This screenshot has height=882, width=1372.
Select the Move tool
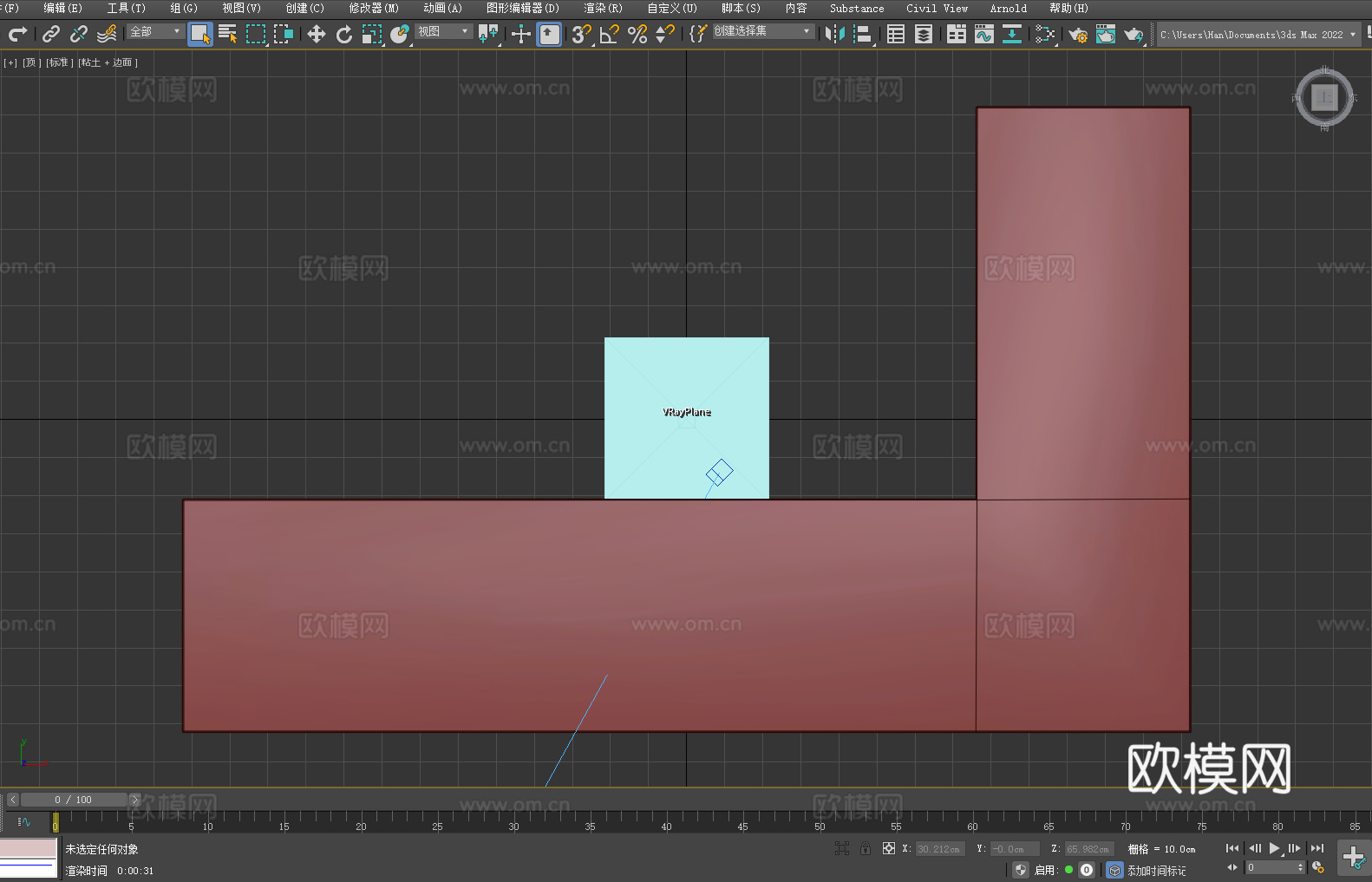[317, 34]
